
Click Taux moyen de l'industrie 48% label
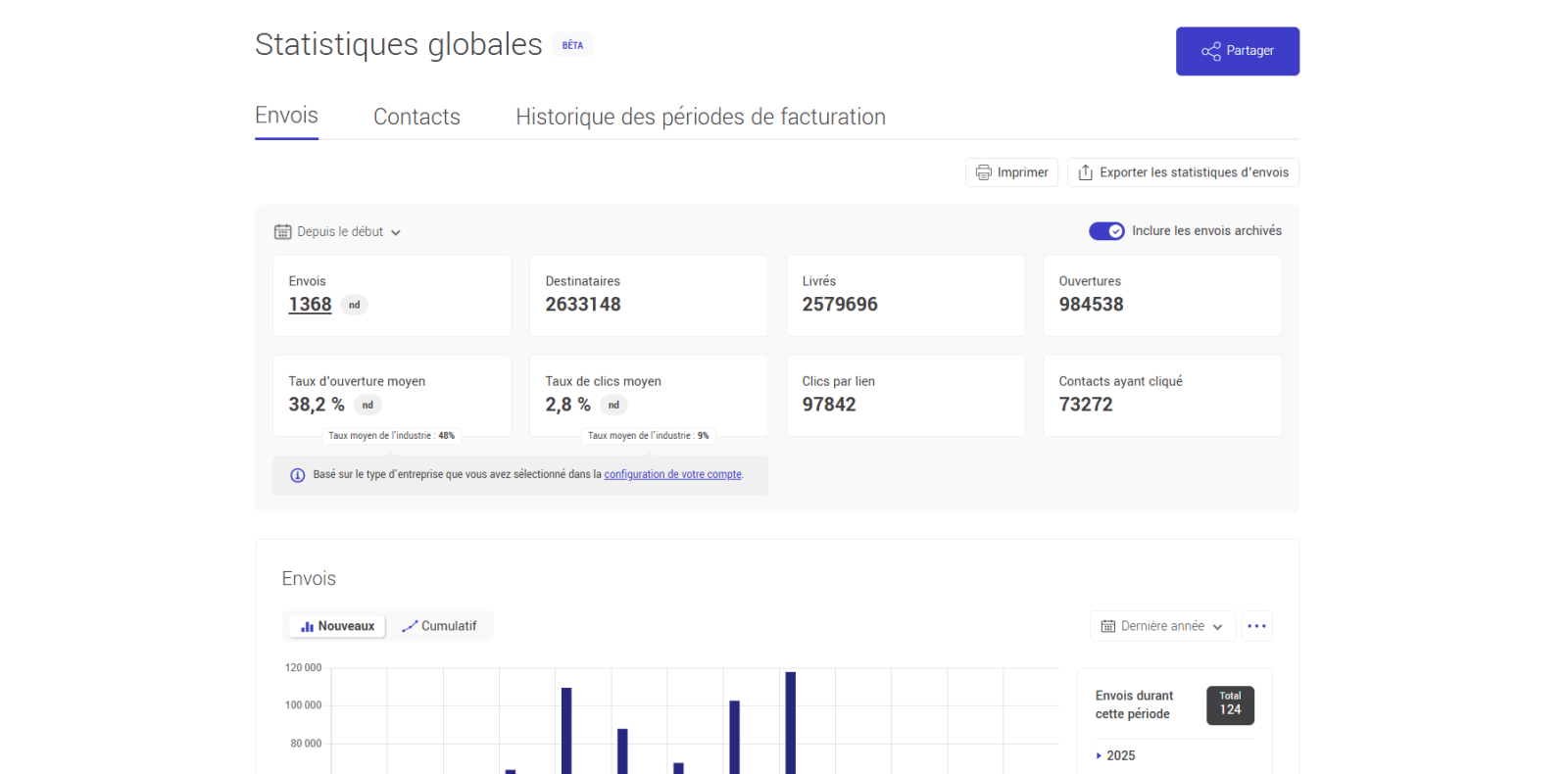(391, 436)
